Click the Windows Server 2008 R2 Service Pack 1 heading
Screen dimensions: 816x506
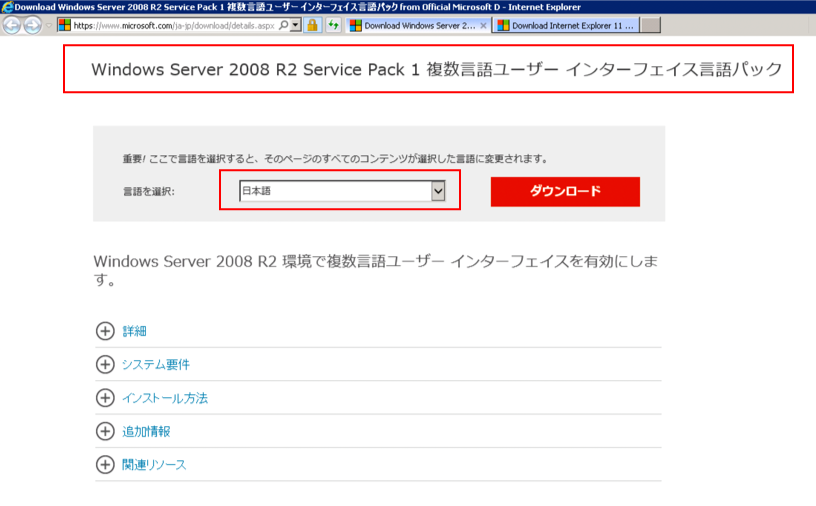(x=437, y=69)
